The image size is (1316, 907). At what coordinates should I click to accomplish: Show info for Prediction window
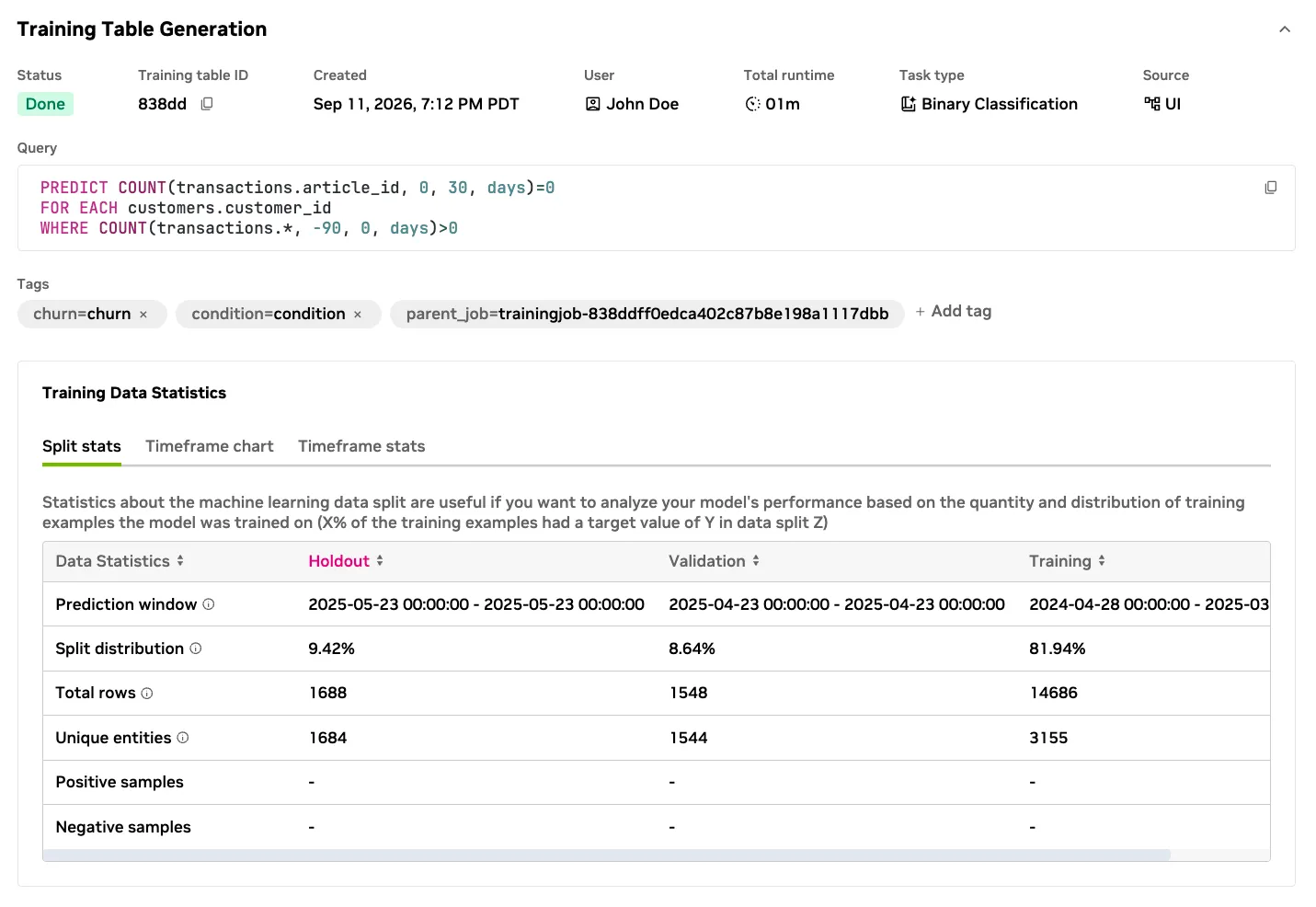click(209, 604)
